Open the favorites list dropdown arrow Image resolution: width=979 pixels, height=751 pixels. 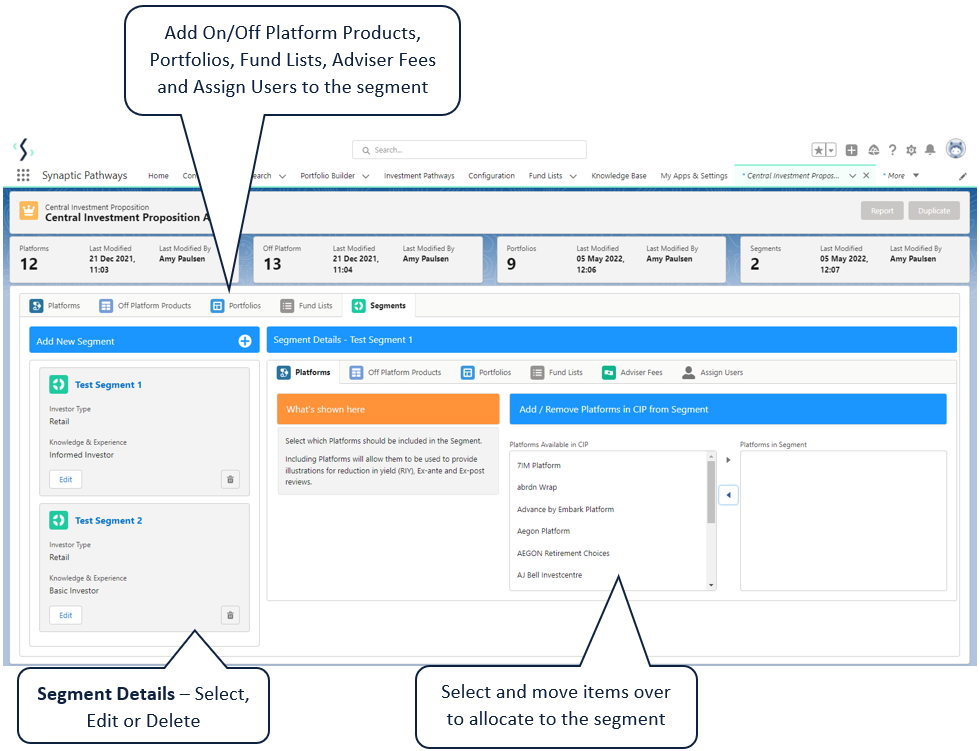pos(831,150)
